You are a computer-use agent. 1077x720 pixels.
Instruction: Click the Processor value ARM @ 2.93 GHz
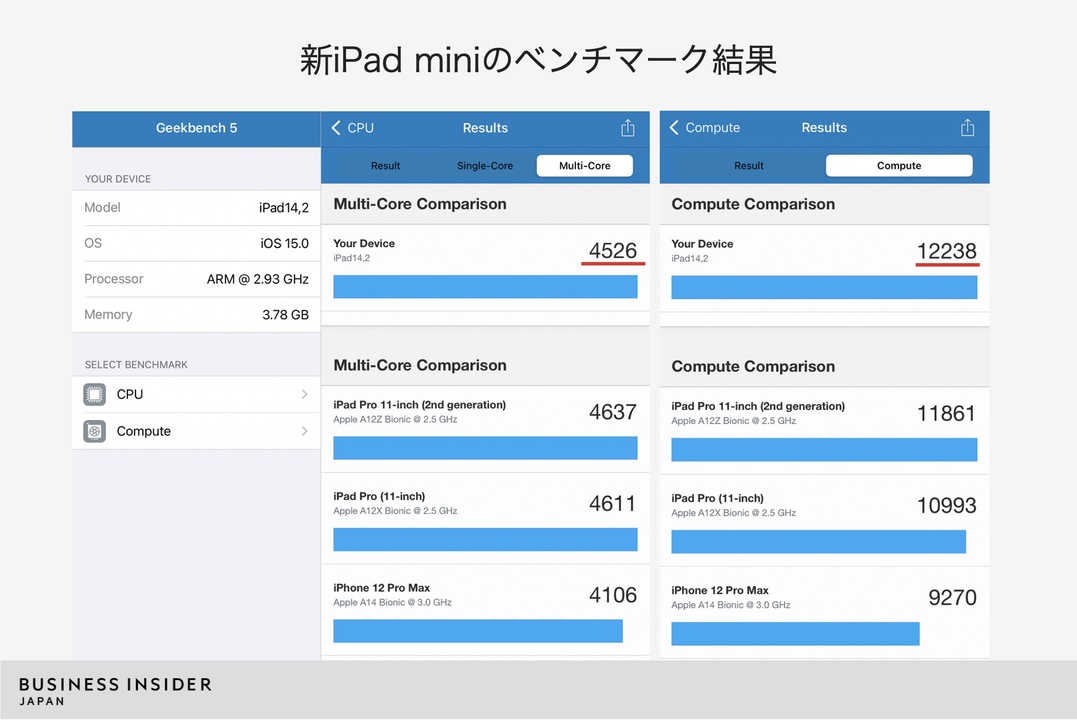[258, 279]
